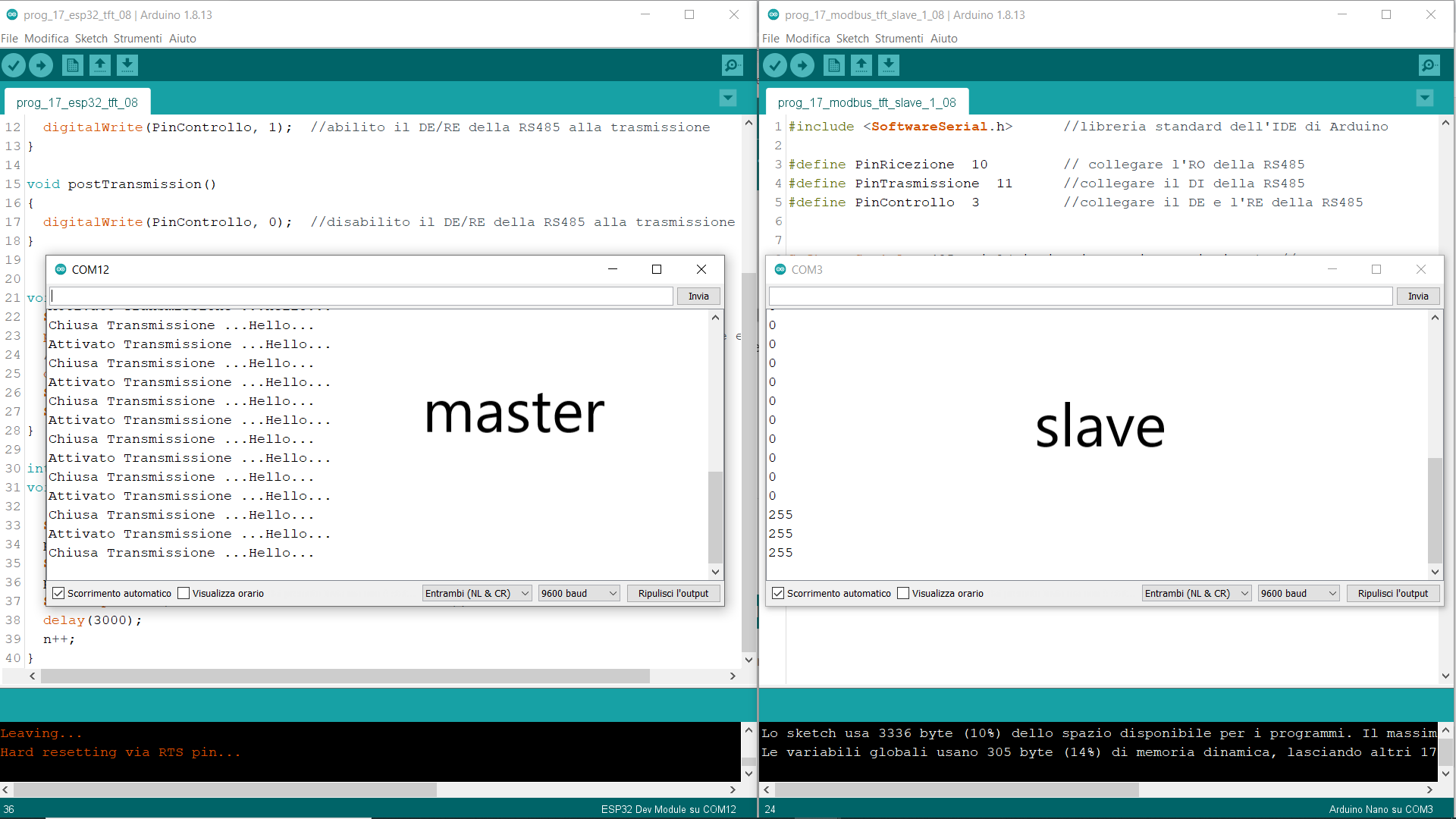Enable Visualizza orario in COM3 monitor

point(903,593)
